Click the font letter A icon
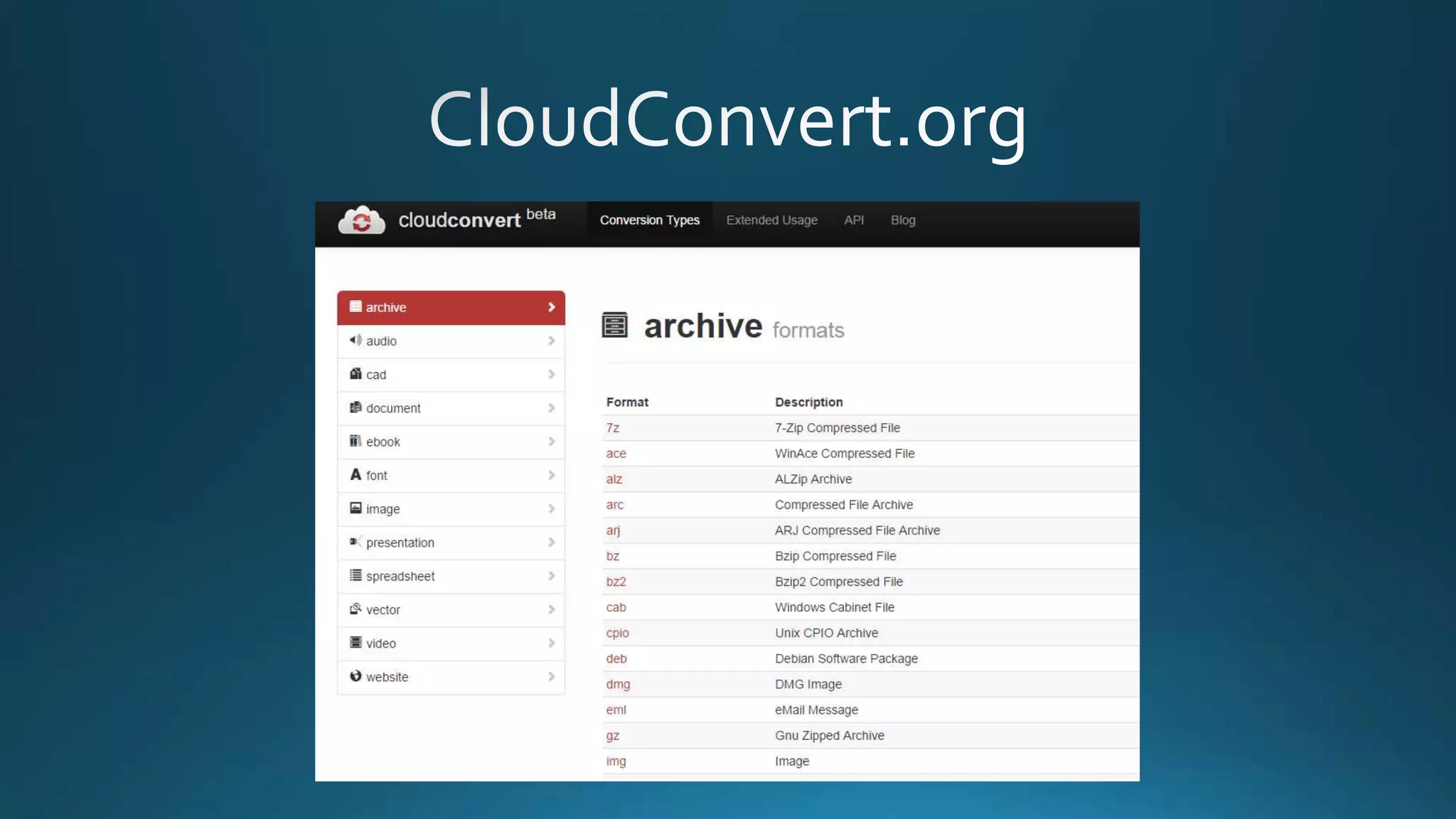This screenshot has height=819, width=1456. pyautogui.click(x=355, y=474)
